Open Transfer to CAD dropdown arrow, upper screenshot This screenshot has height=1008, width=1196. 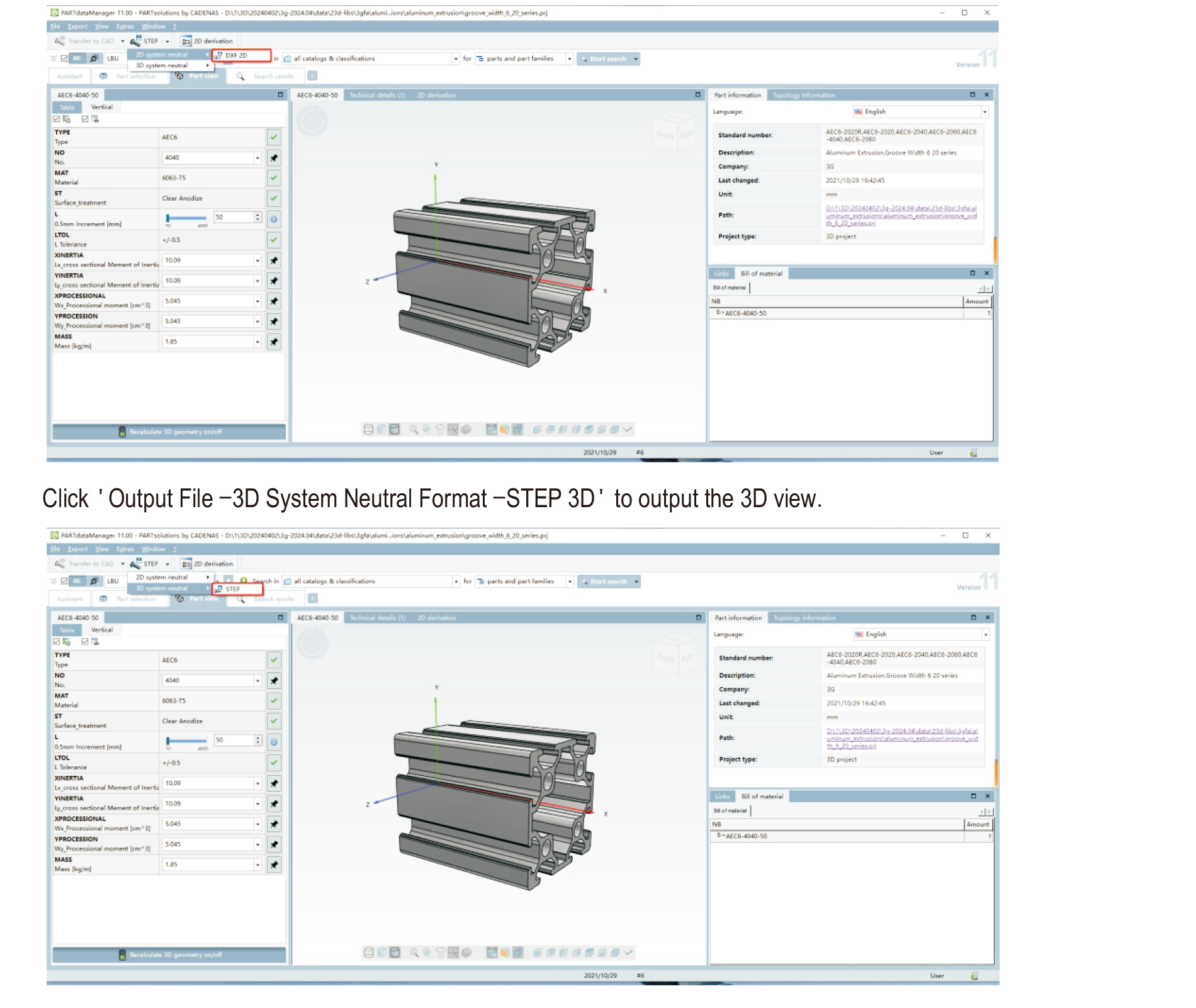pyautogui.click(x=123, y=42)
